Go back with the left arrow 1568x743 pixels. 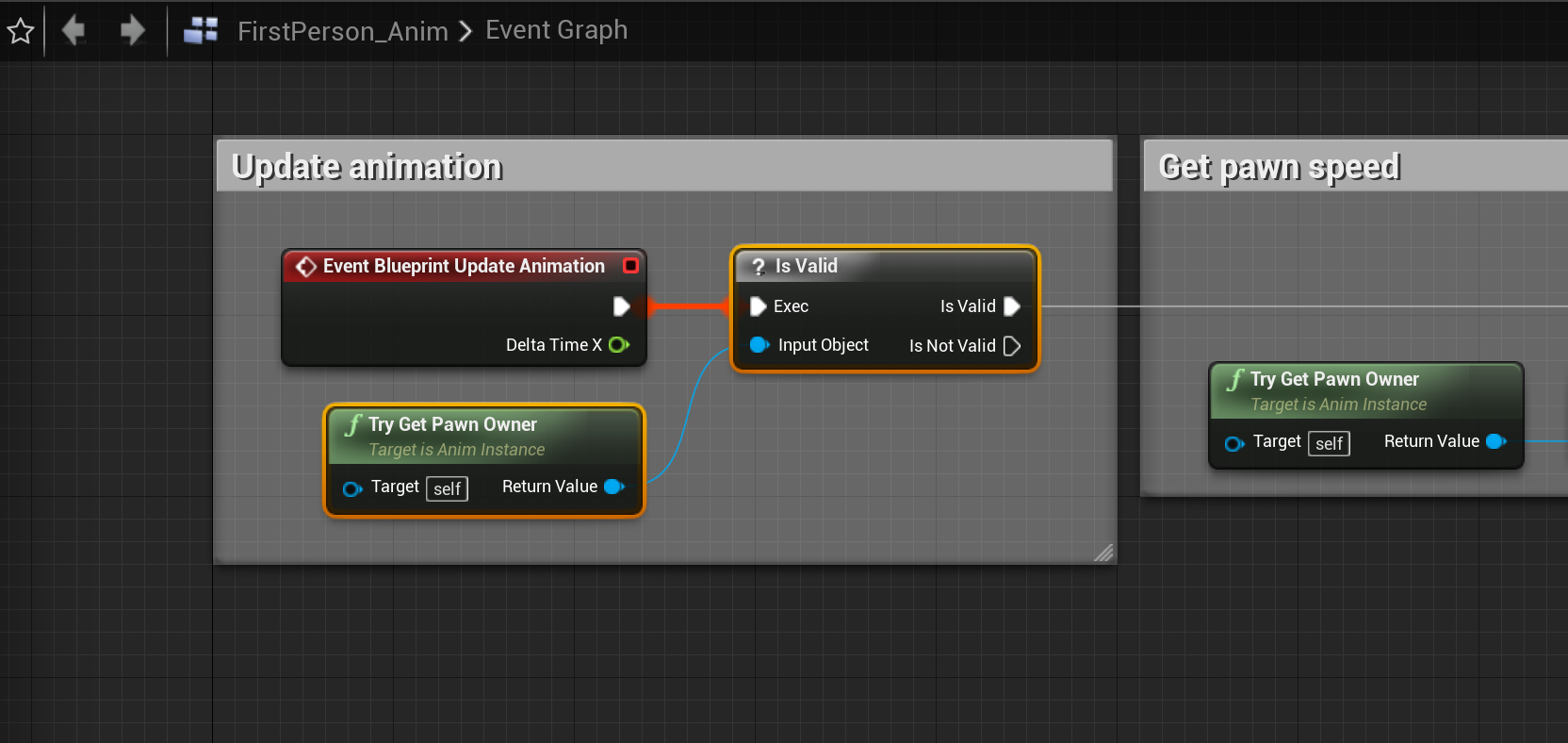73,31
